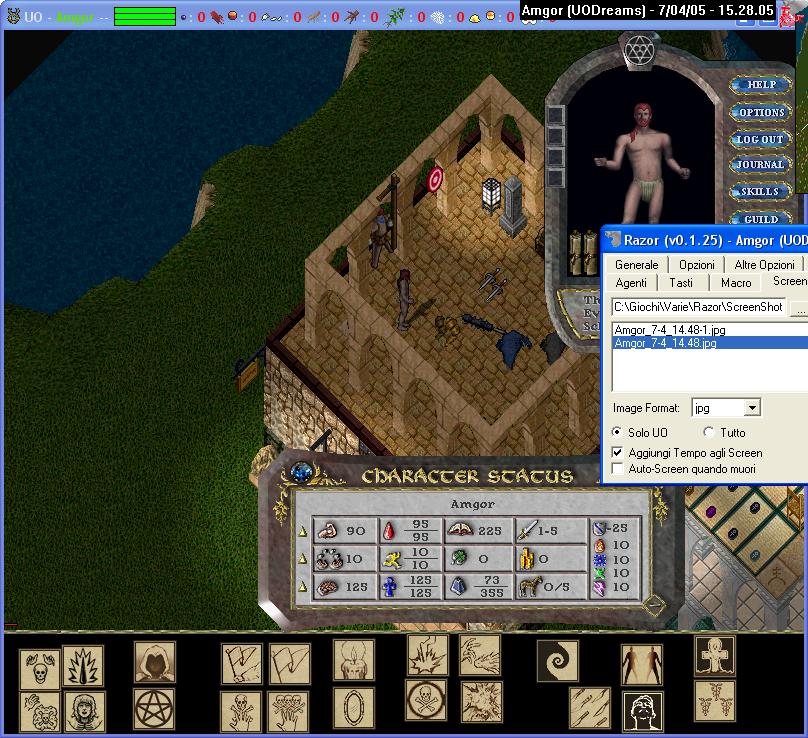Activate the pentagram spell icon
This screenshot has width=808, height=738.
(x=155, y=709)
